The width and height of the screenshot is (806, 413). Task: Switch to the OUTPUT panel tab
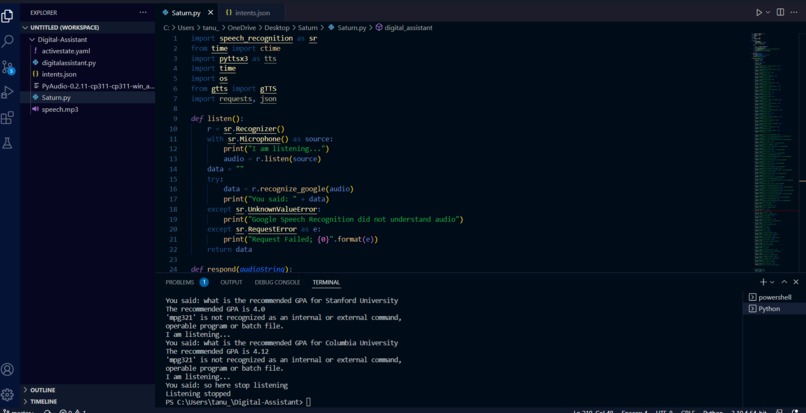pyautogui.click(x=231, y=282)
